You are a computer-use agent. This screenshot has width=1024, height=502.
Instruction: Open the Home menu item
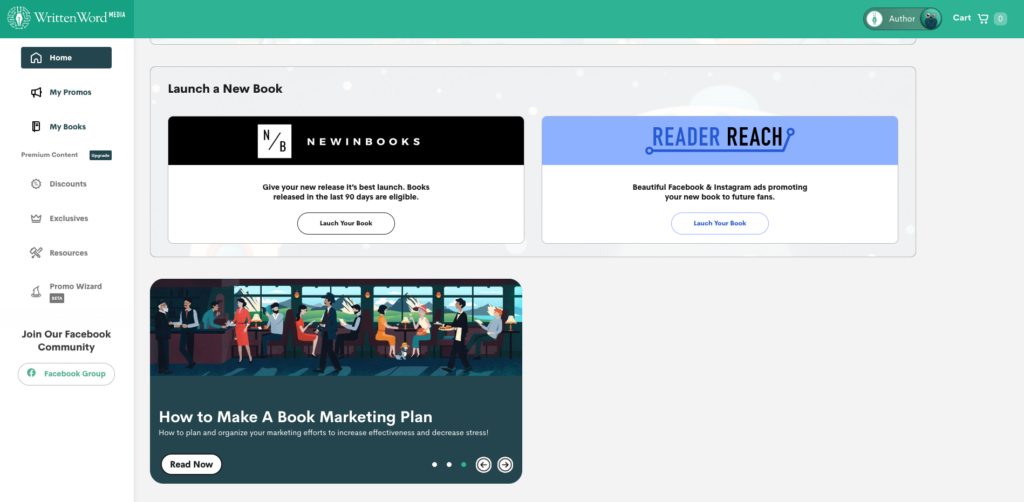(66, 57)
